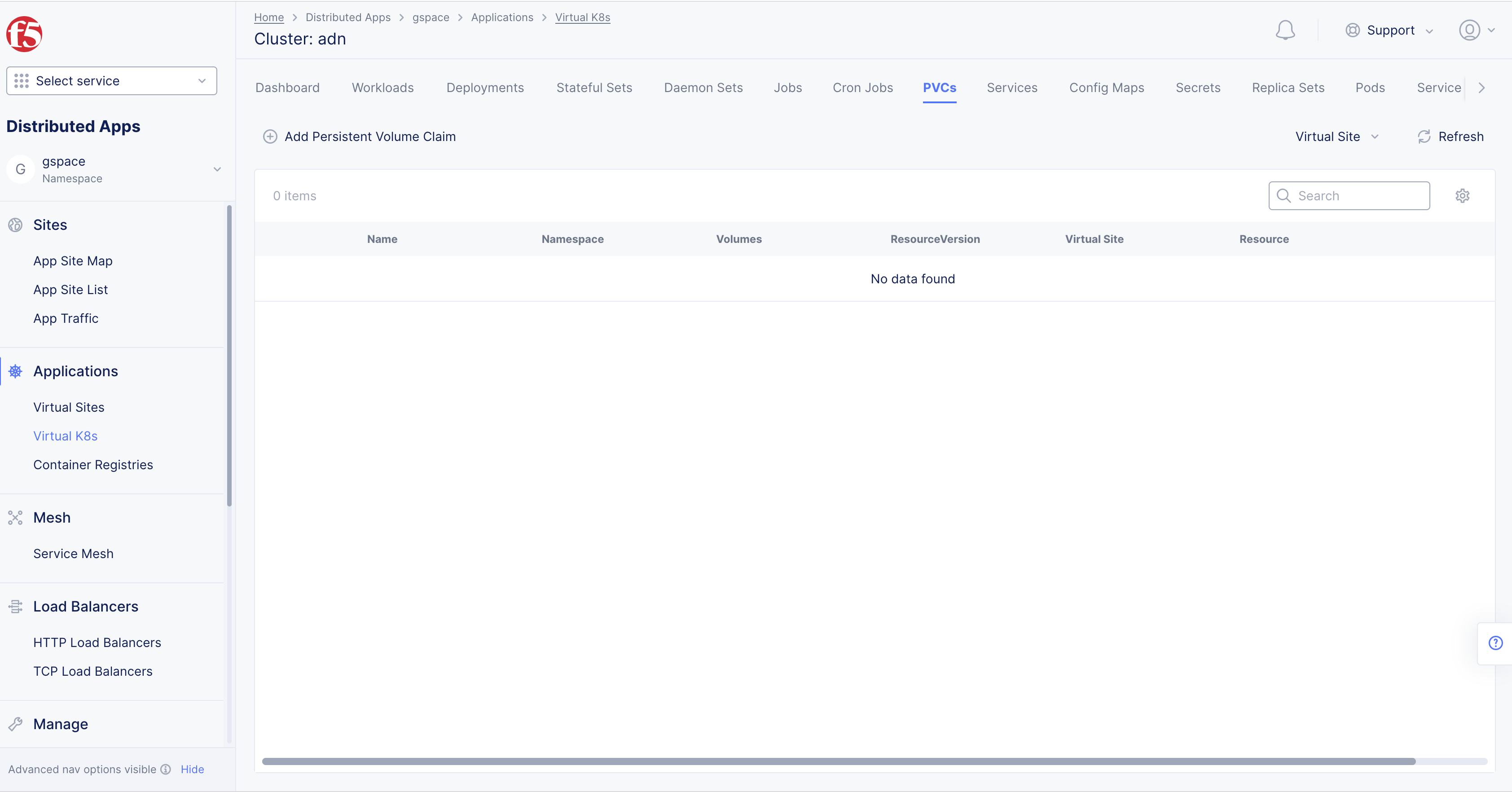Click inside the Search field
Viewport: 1512px width, 792px height.
point(1349,195)
